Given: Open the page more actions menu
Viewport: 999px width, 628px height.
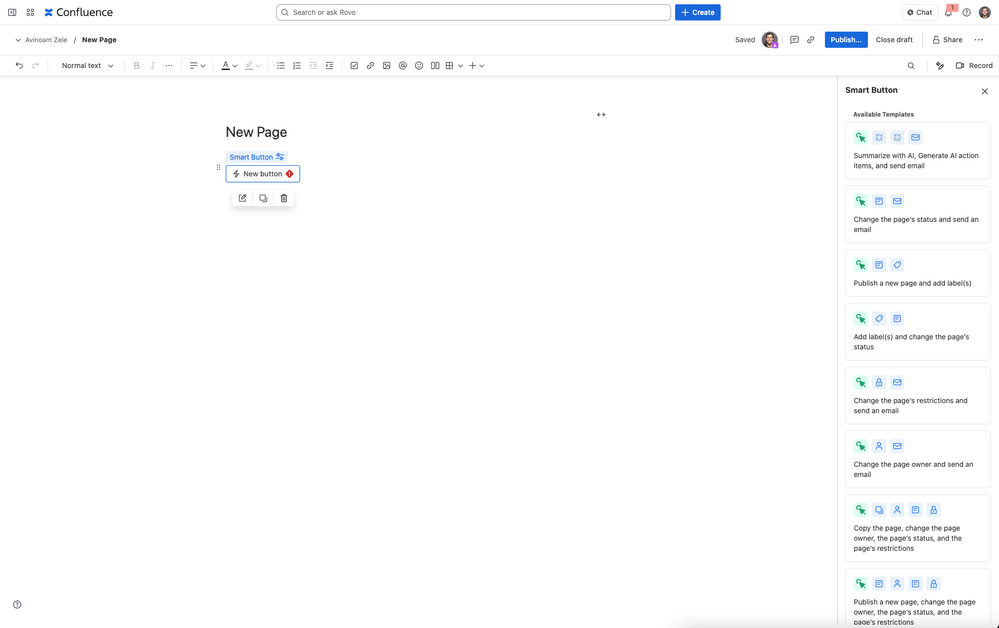Looking at the screenshot, I should click(x=979, y=39).
